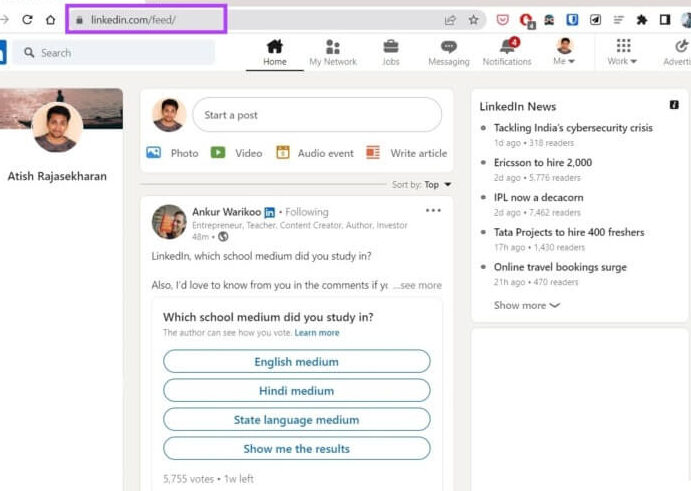Expand post text with see more
691x491 pixels.
tap(418, 285)
